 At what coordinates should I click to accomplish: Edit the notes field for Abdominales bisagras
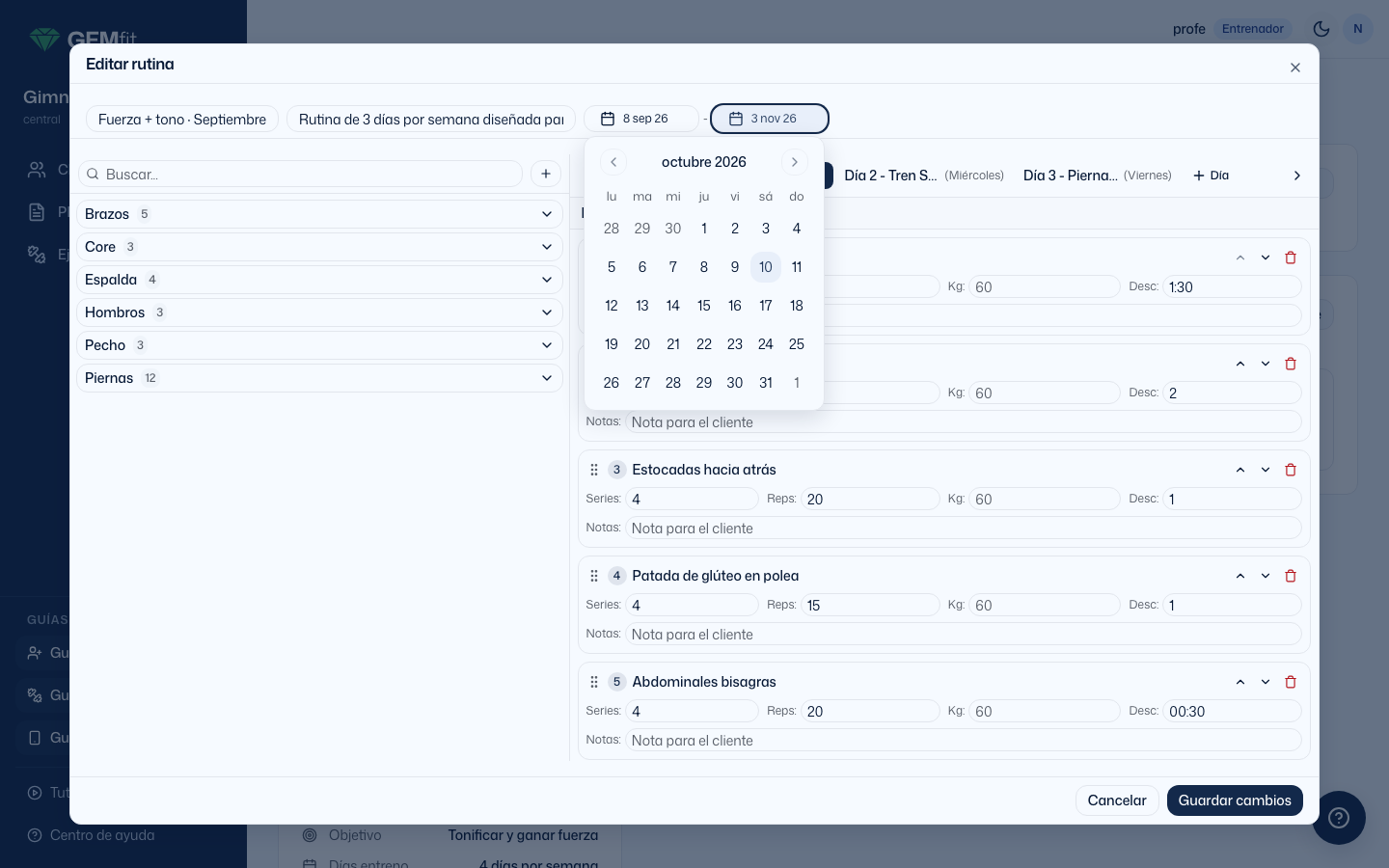[963, 740]
